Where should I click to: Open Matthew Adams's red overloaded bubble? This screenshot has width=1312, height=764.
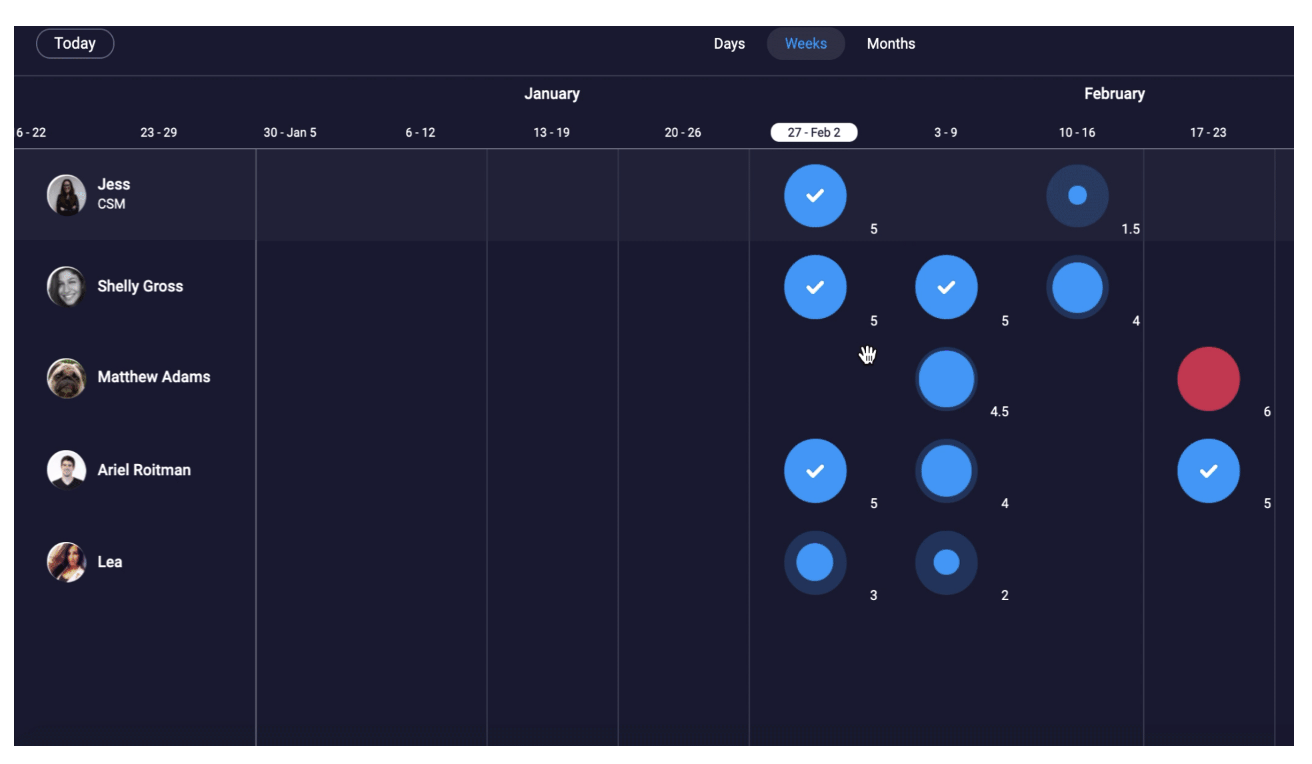pos(1208,379)
